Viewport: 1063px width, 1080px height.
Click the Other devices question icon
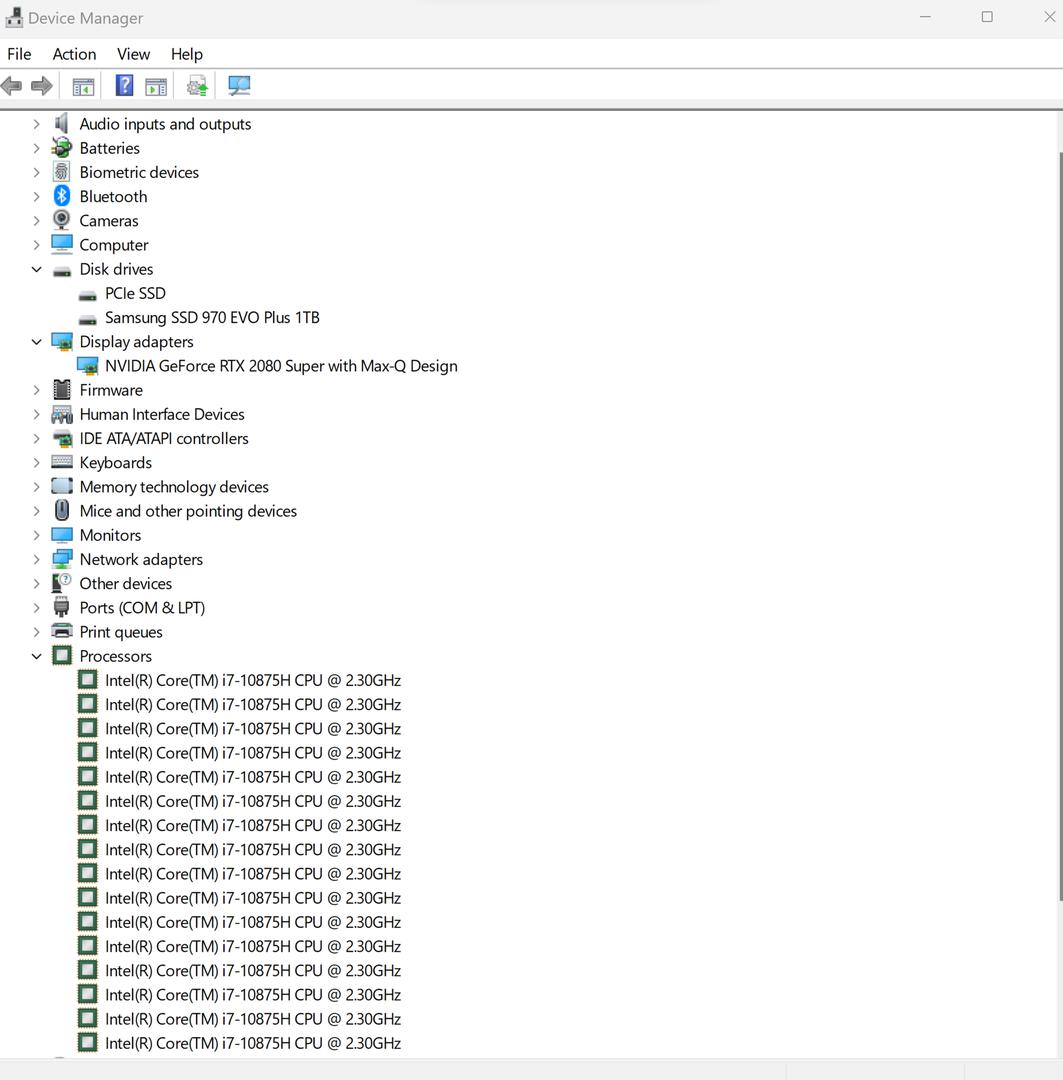coord(61,583)
